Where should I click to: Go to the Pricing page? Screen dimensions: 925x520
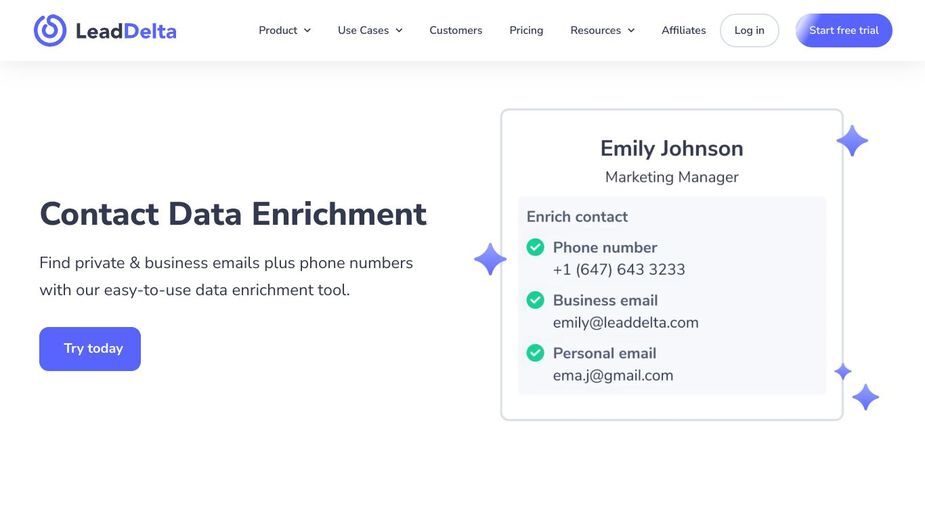click(x=526, y=30)
